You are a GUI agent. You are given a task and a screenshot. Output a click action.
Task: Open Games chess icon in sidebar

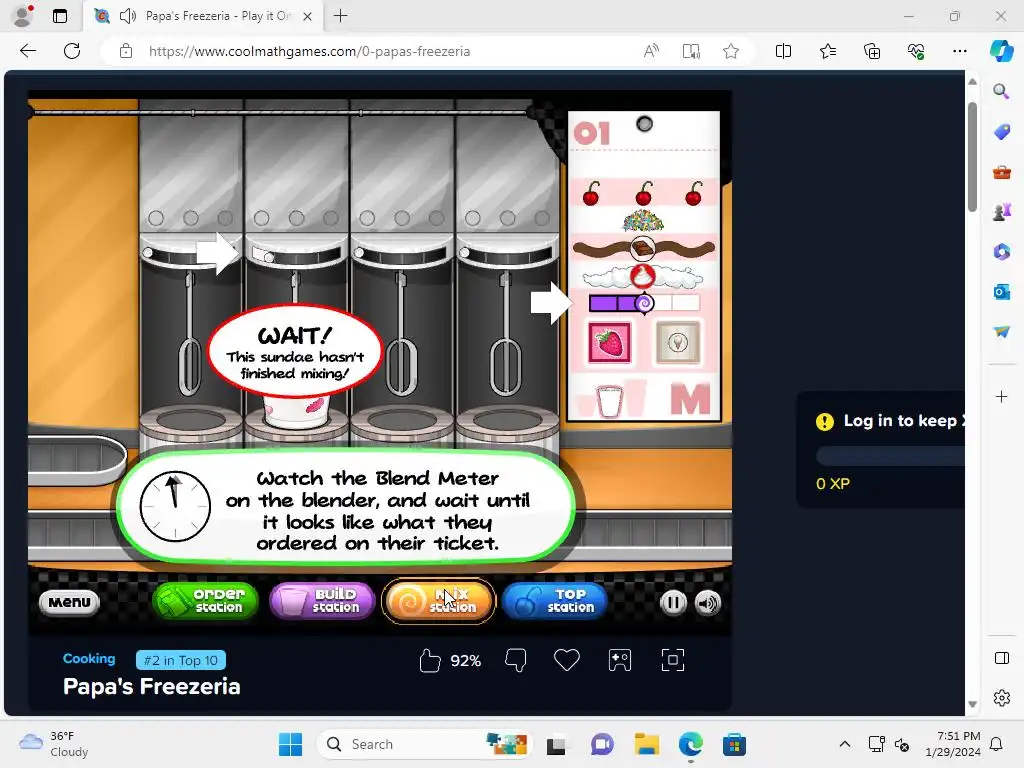click(1001, 212)
